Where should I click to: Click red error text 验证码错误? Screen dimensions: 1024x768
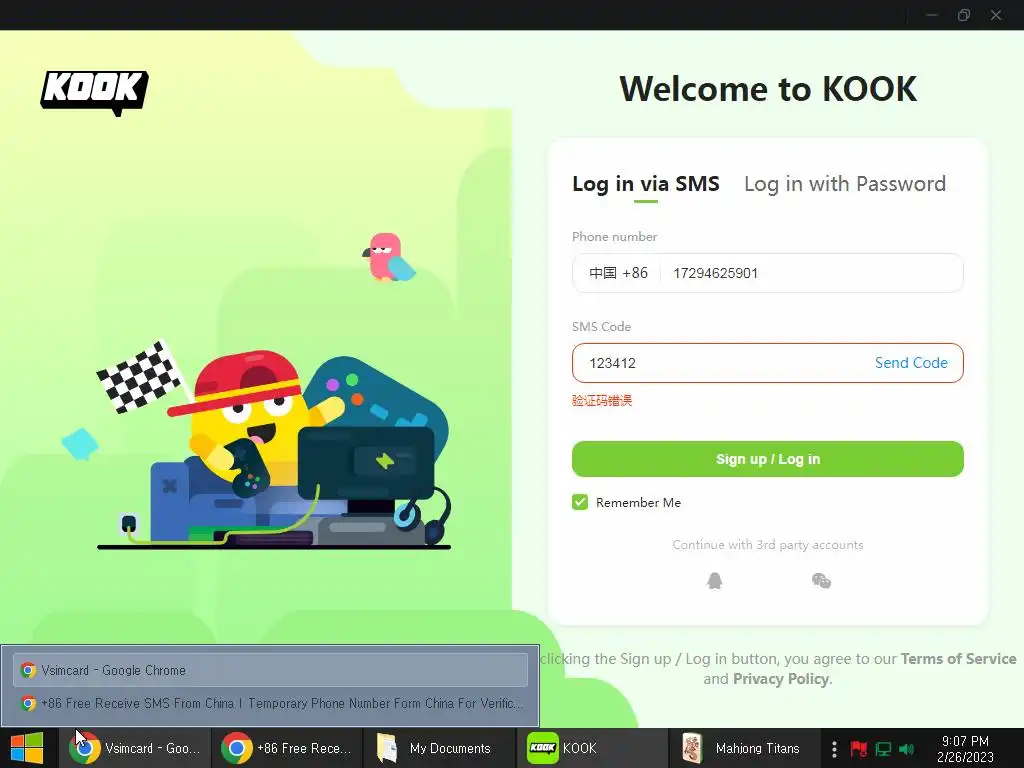[601, 400]
